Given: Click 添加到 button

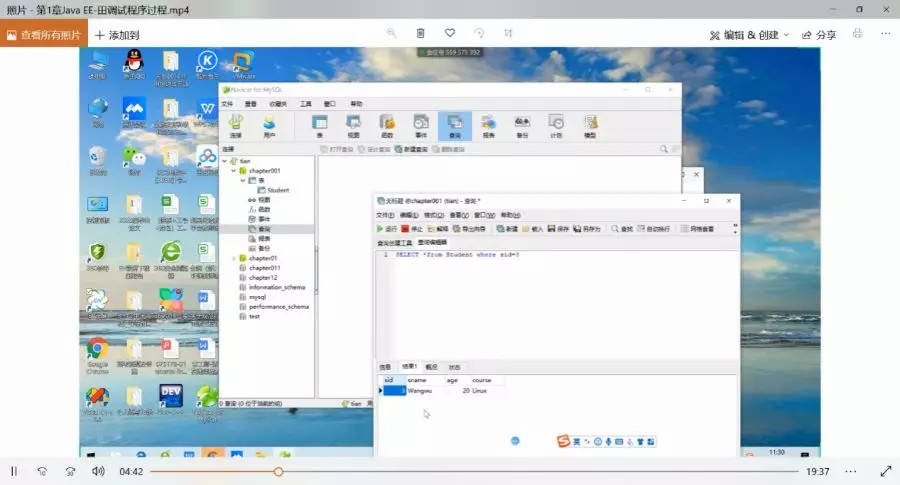Looking at the screenshot, I should (x=117, y=34).
